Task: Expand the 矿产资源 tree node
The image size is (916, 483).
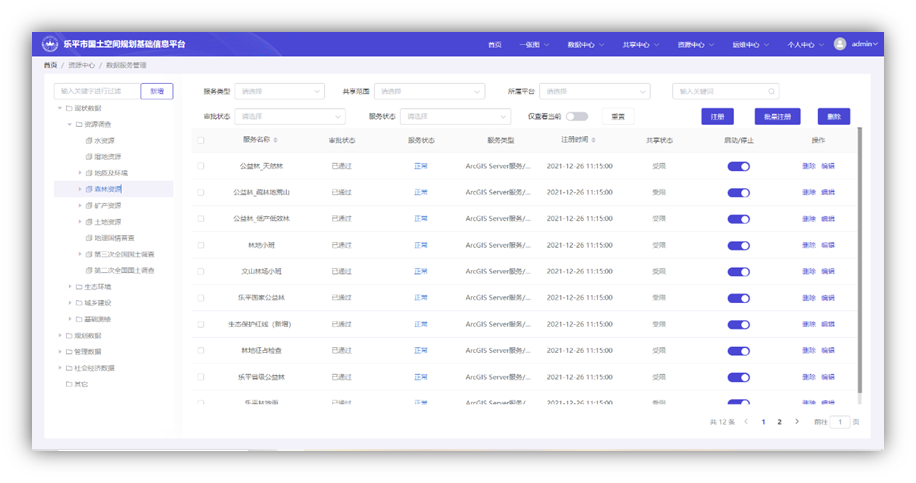Action: pyautogui.click(x=79, y=205)
